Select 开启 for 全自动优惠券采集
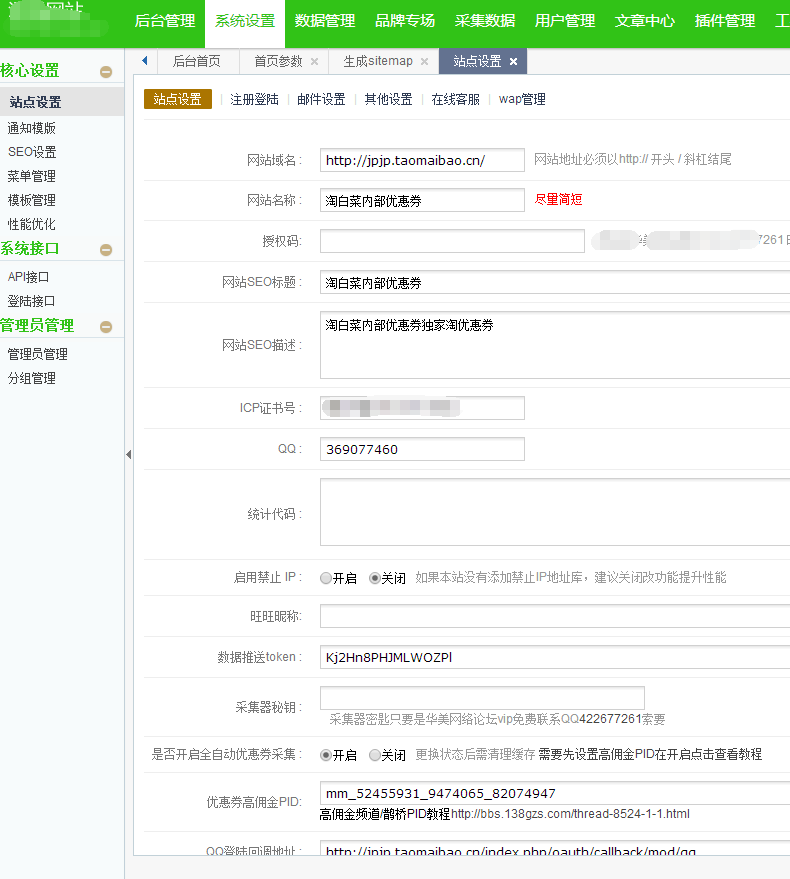 pos(326,755)
